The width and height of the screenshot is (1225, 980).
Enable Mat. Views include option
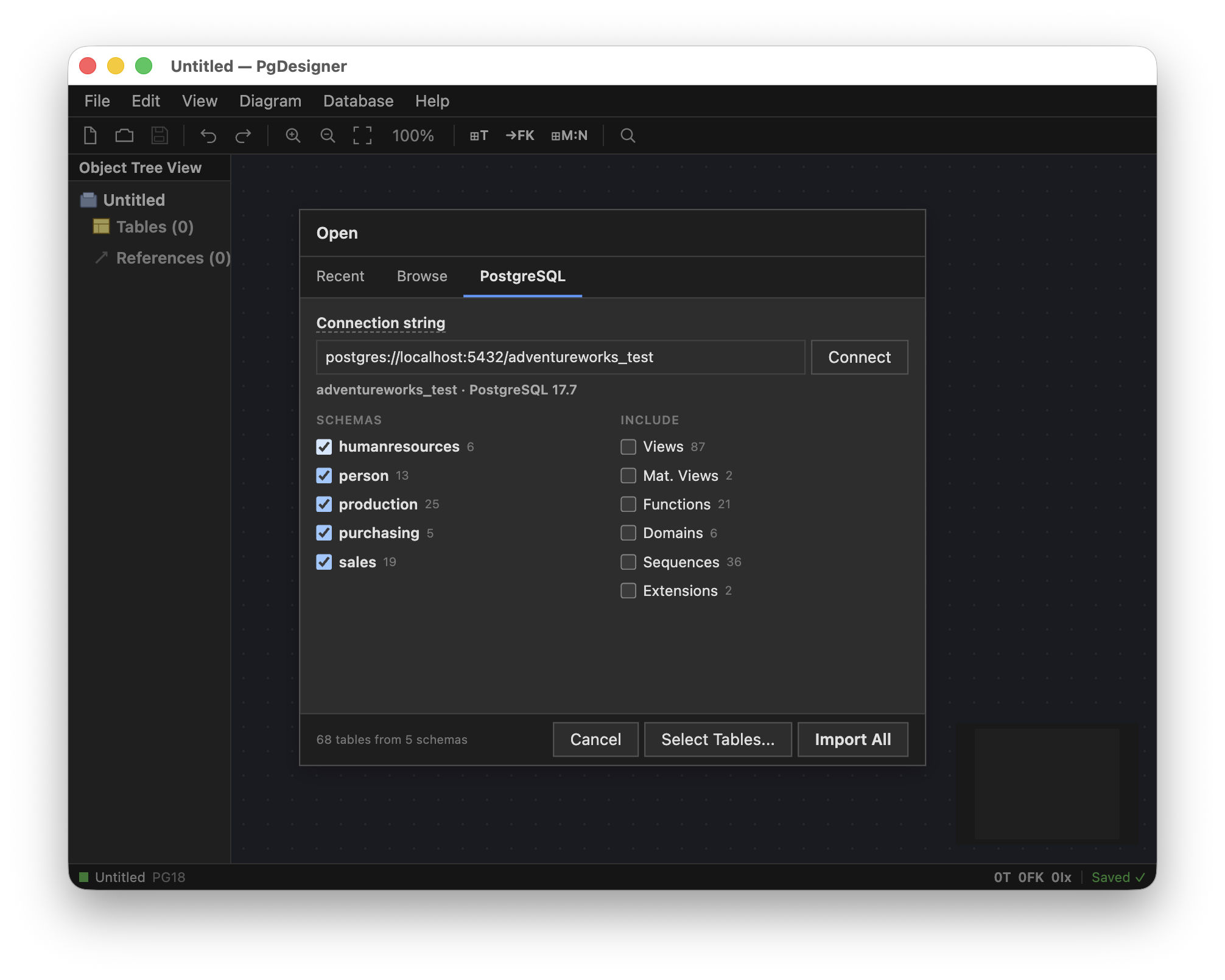[628, 475]
